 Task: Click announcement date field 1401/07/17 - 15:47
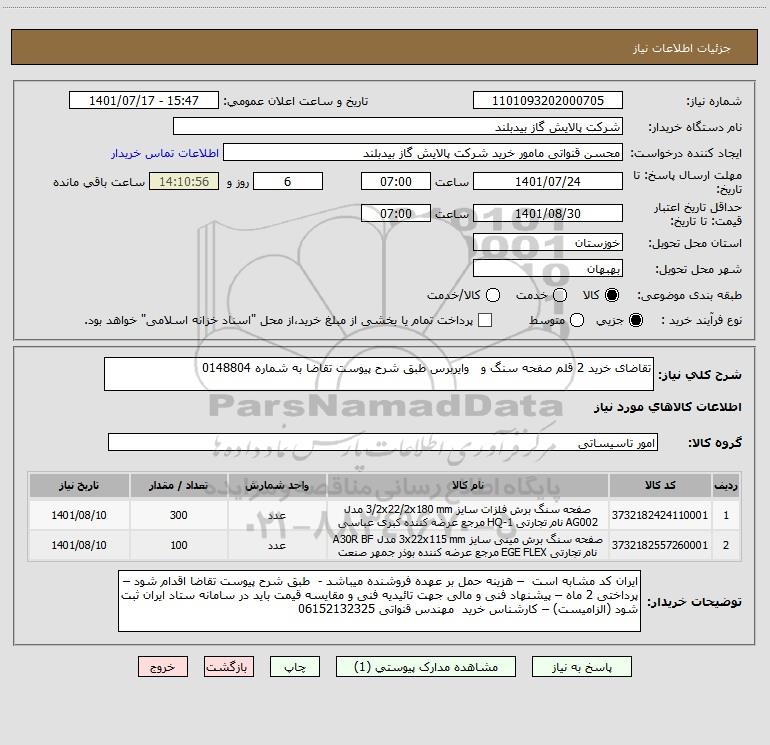click(144, 101)
